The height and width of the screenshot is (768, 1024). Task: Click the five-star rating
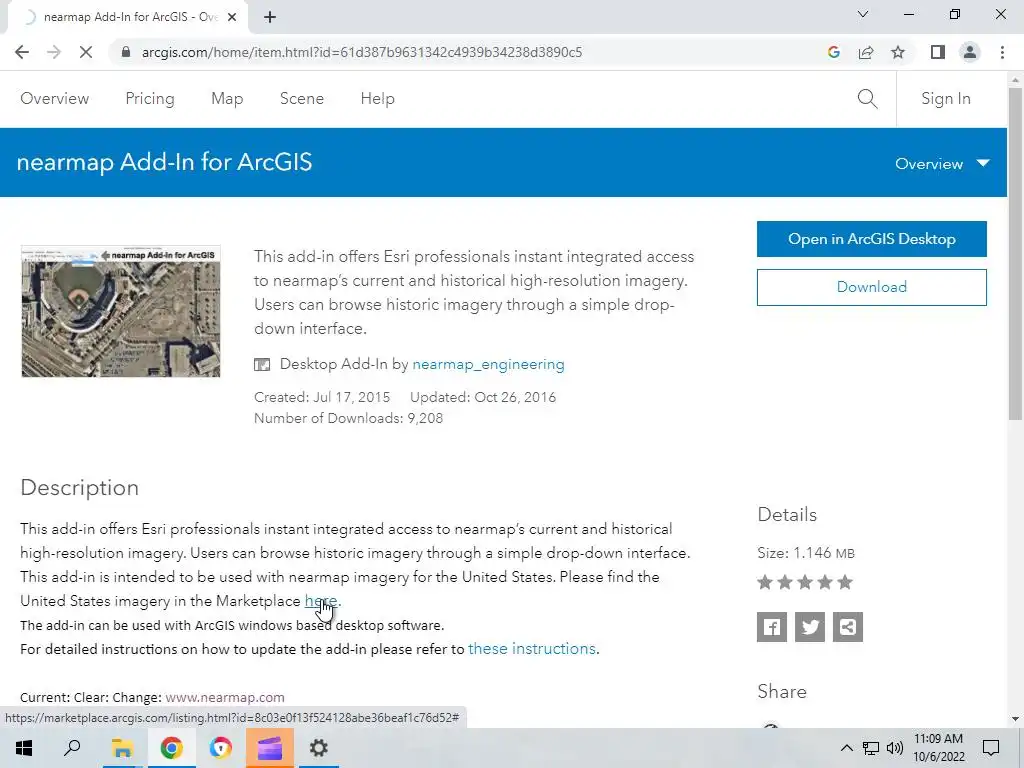tap(805, 582)
